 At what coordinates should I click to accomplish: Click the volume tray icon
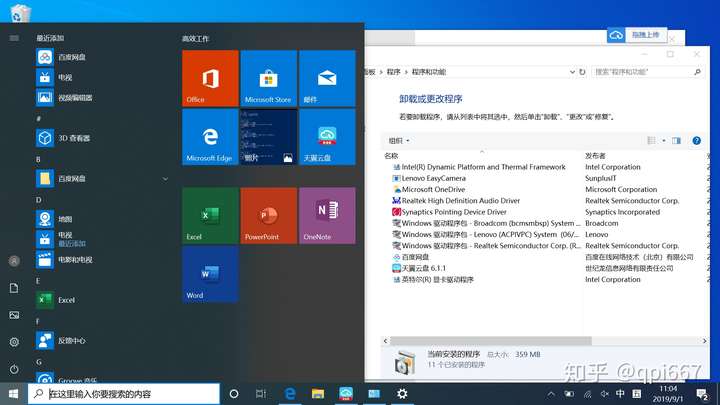[x=604, y=394]
